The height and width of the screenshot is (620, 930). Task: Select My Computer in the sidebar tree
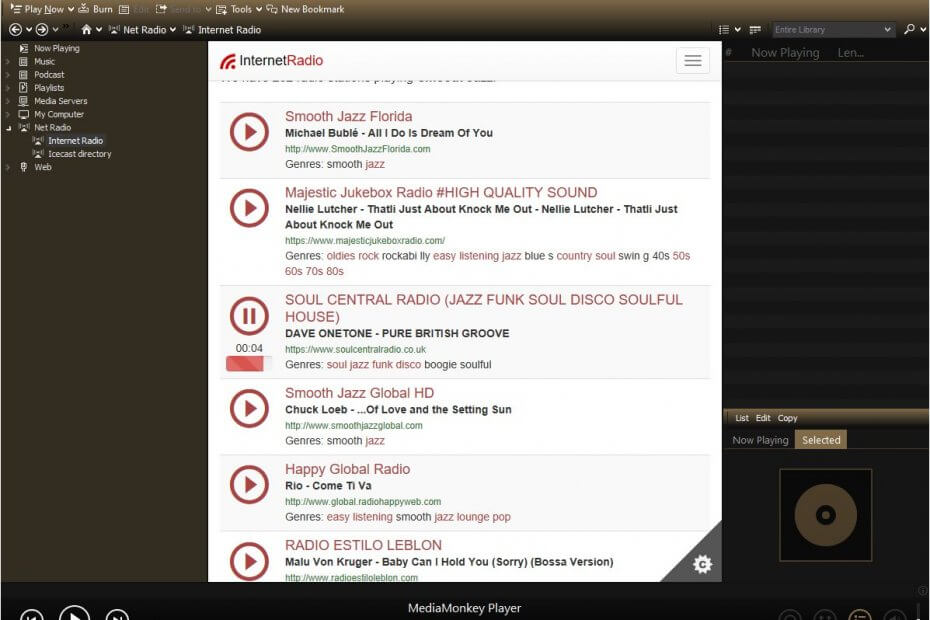pyautogui.click(x=59, y=114)
